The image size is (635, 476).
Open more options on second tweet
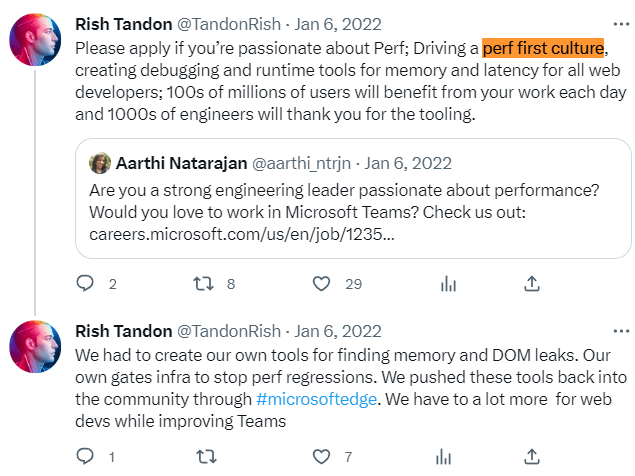point(621,331)
